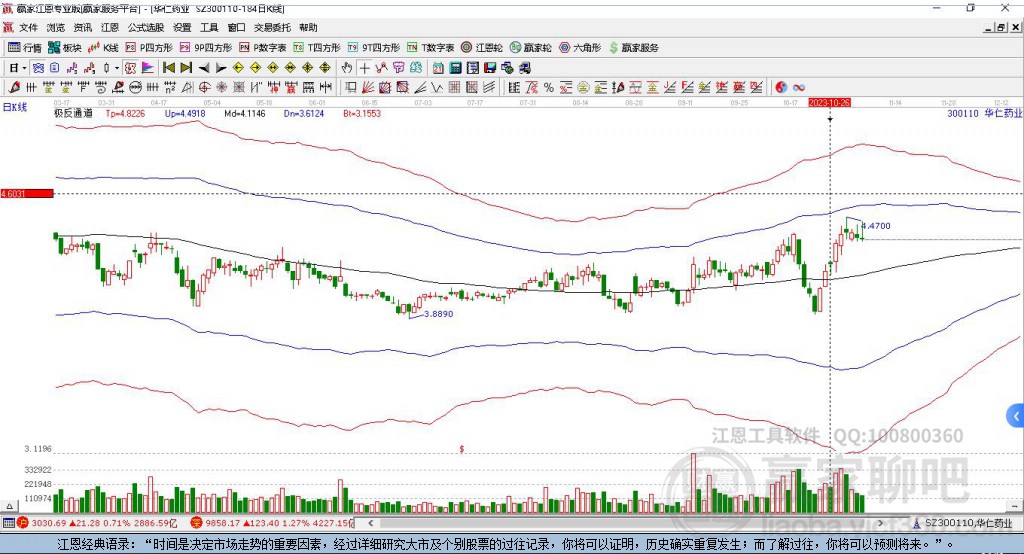This screenshot has width=1024, height=554.
Task: Select the hand pan tool
Action: 347,68
